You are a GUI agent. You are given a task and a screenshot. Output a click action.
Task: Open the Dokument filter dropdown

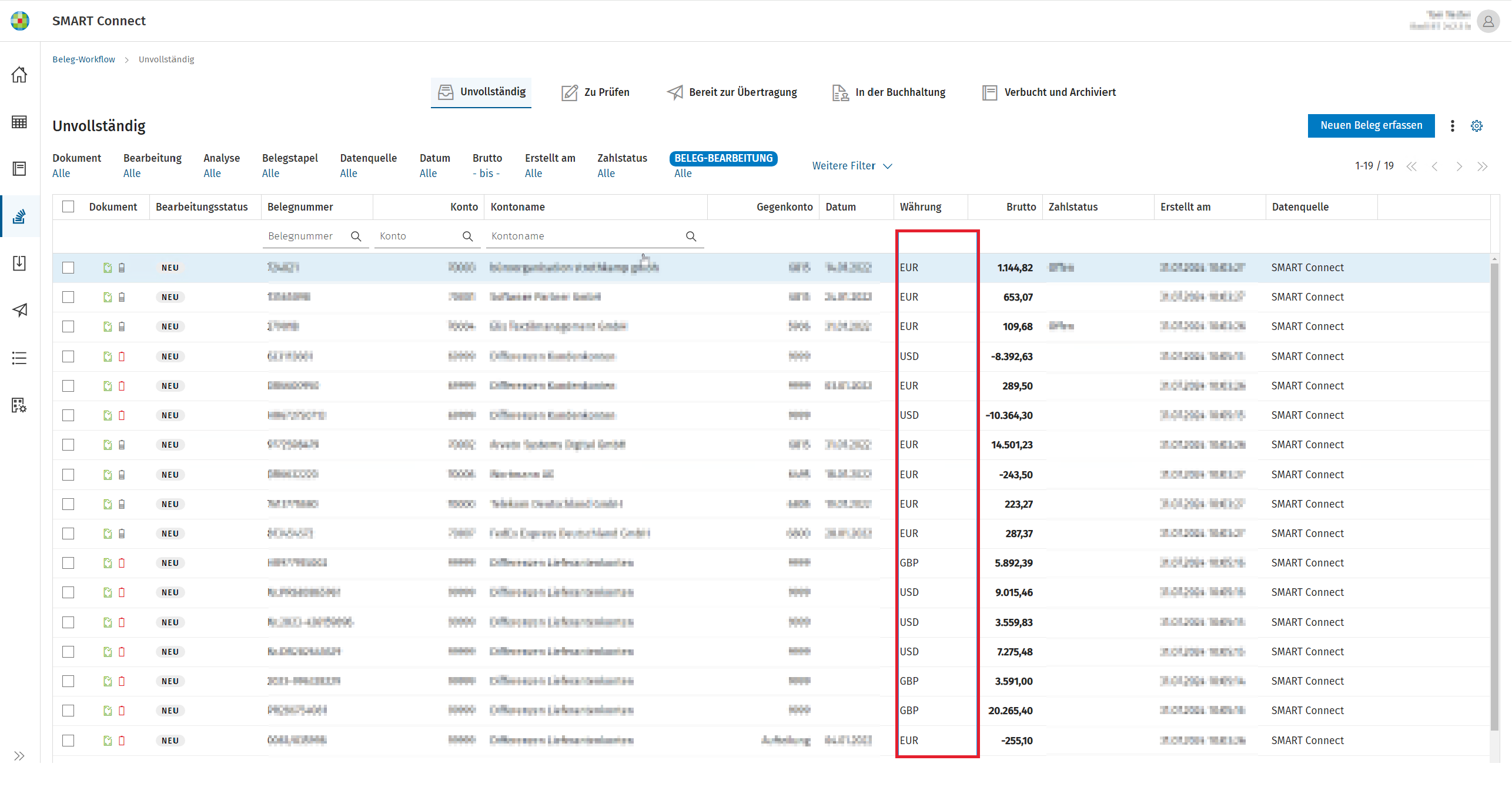coord(76,165)
